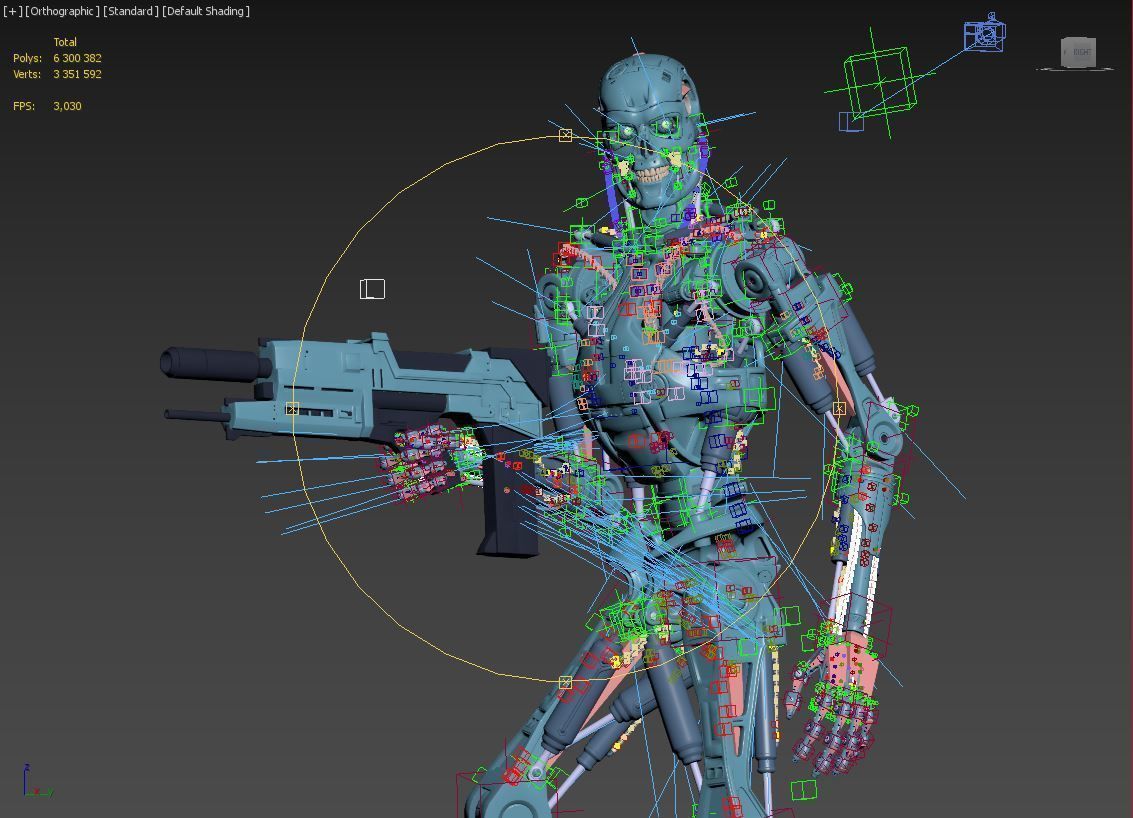Click the top handle of yellow circle
Viewport: 1133px width, 818px height.
565,135
